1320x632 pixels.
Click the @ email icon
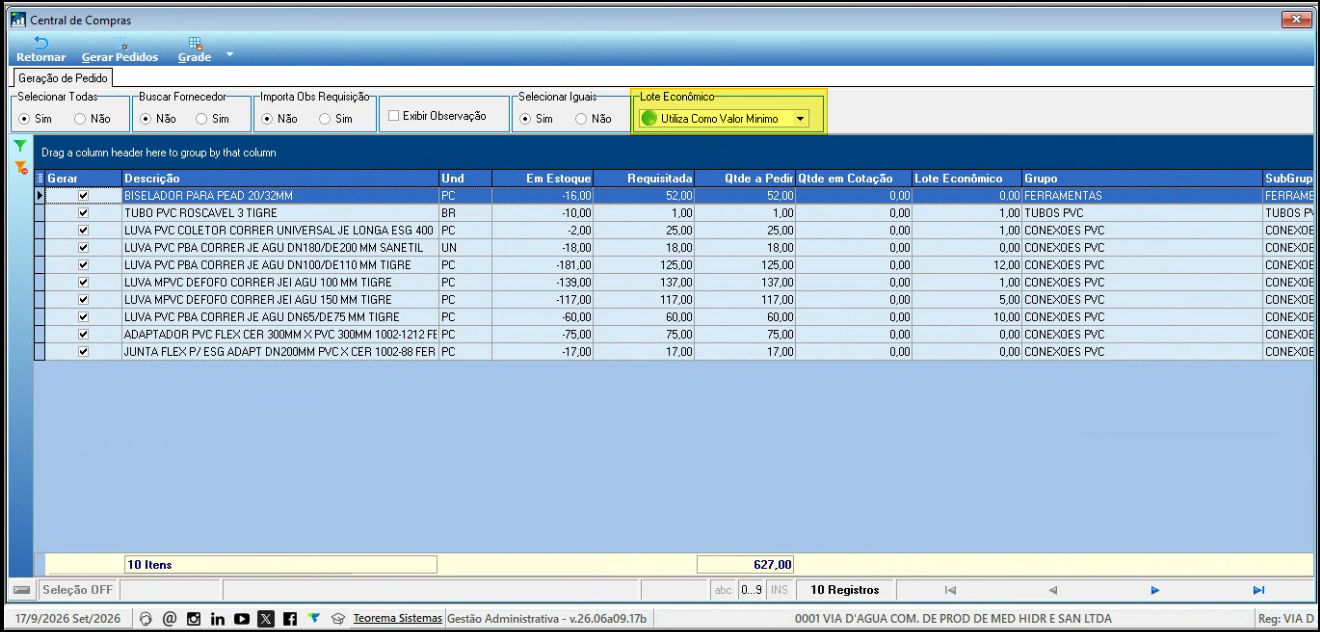point(170,619)
